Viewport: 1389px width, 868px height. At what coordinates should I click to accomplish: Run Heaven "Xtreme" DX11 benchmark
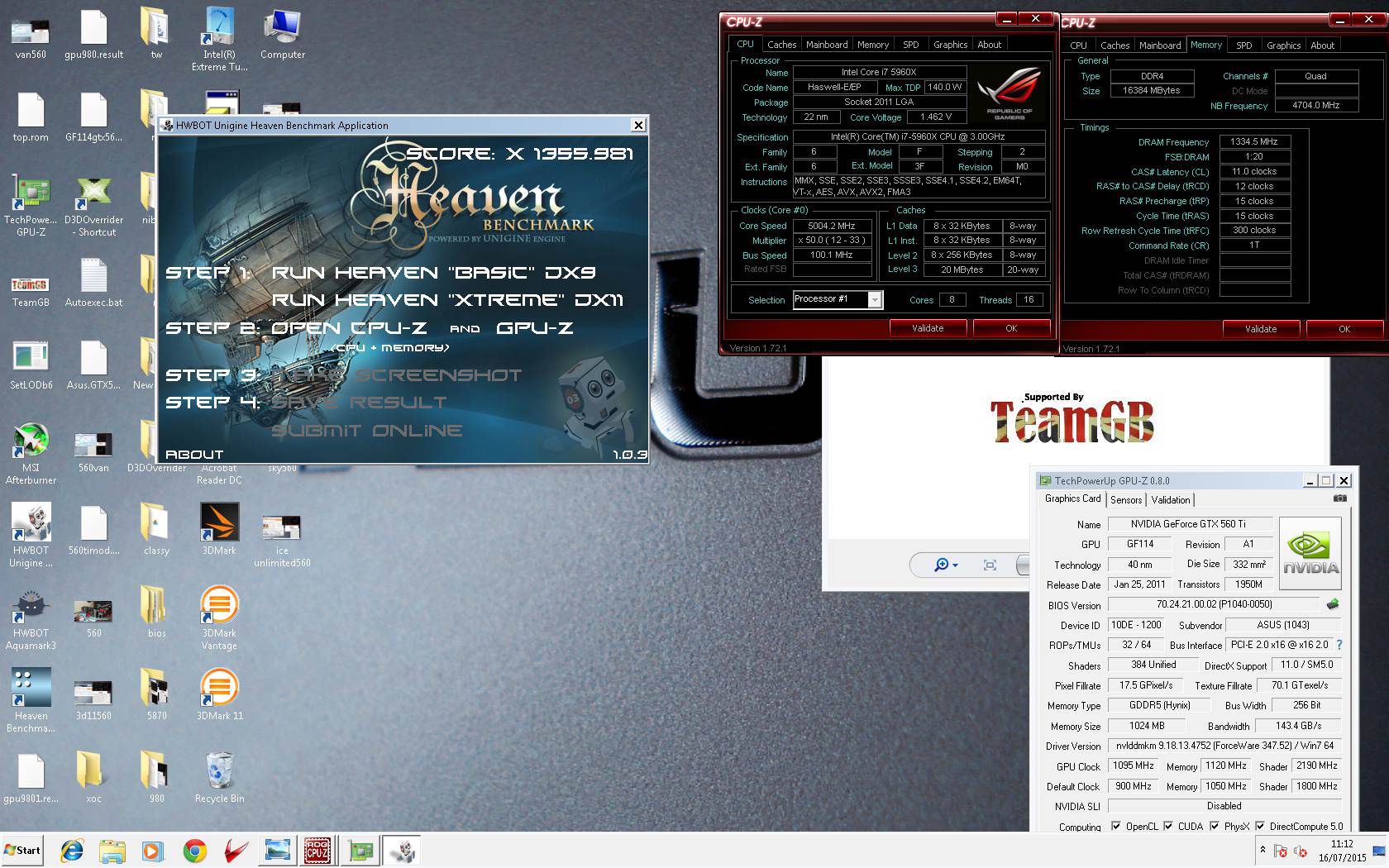pyautogui.click(x=447, y=300)
